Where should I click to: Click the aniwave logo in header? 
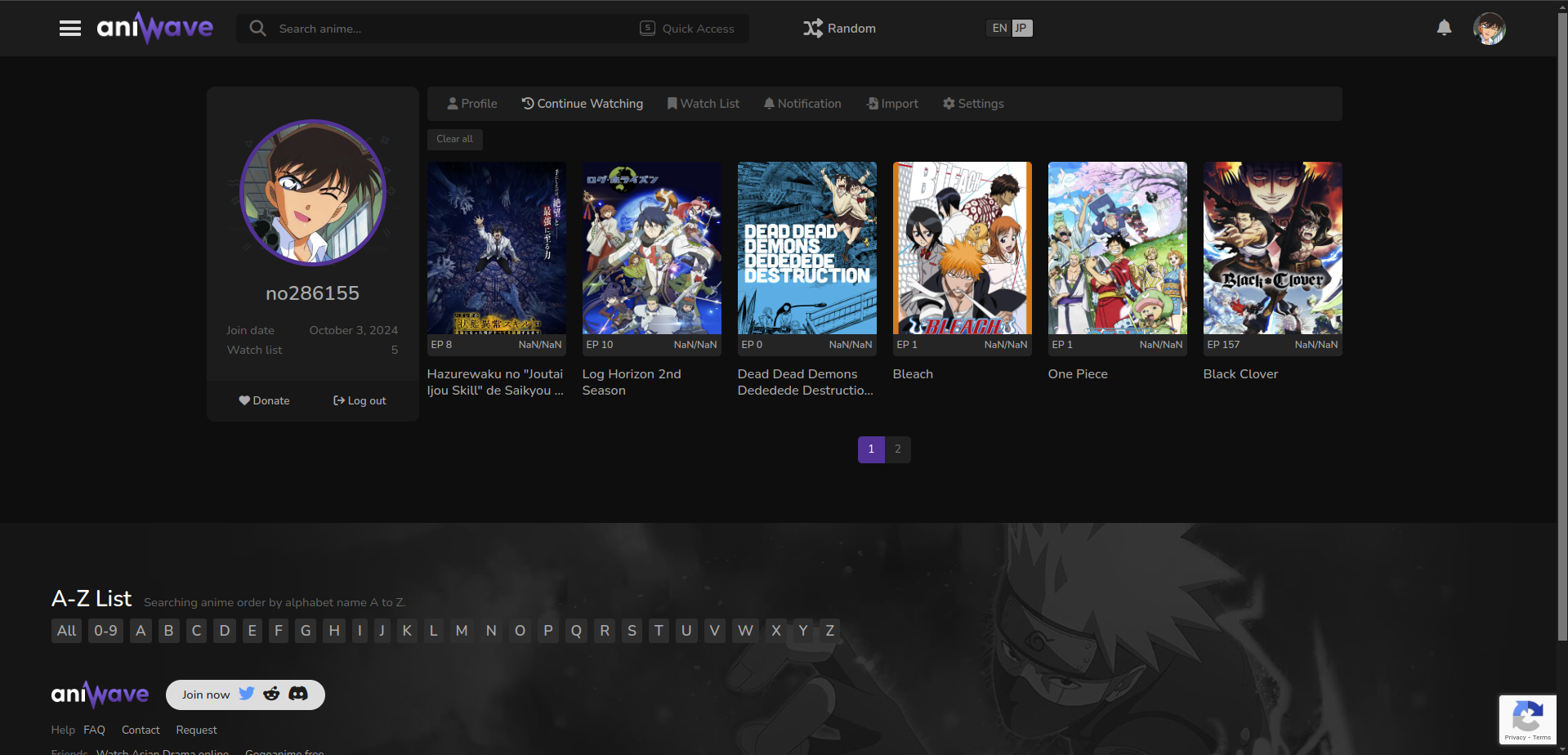(x=154, y=29)
